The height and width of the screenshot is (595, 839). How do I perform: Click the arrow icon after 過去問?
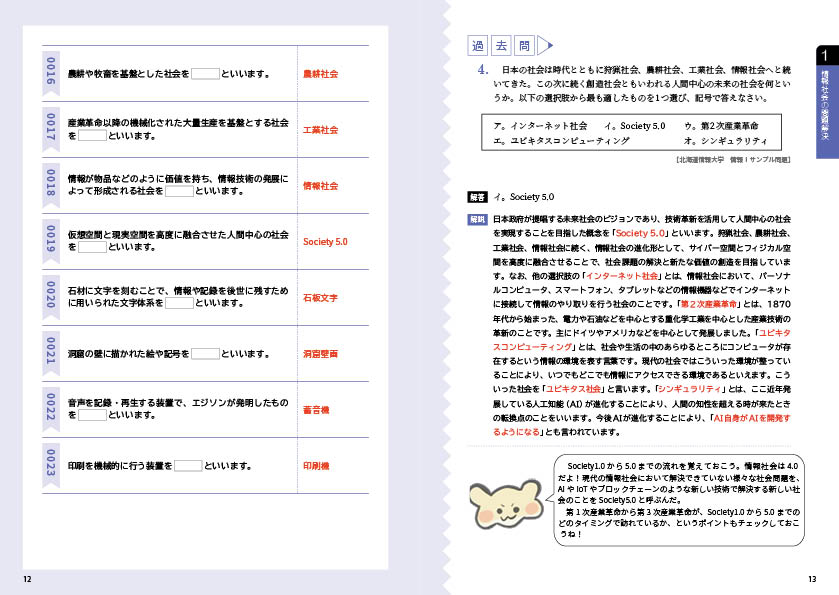[545, 45]
